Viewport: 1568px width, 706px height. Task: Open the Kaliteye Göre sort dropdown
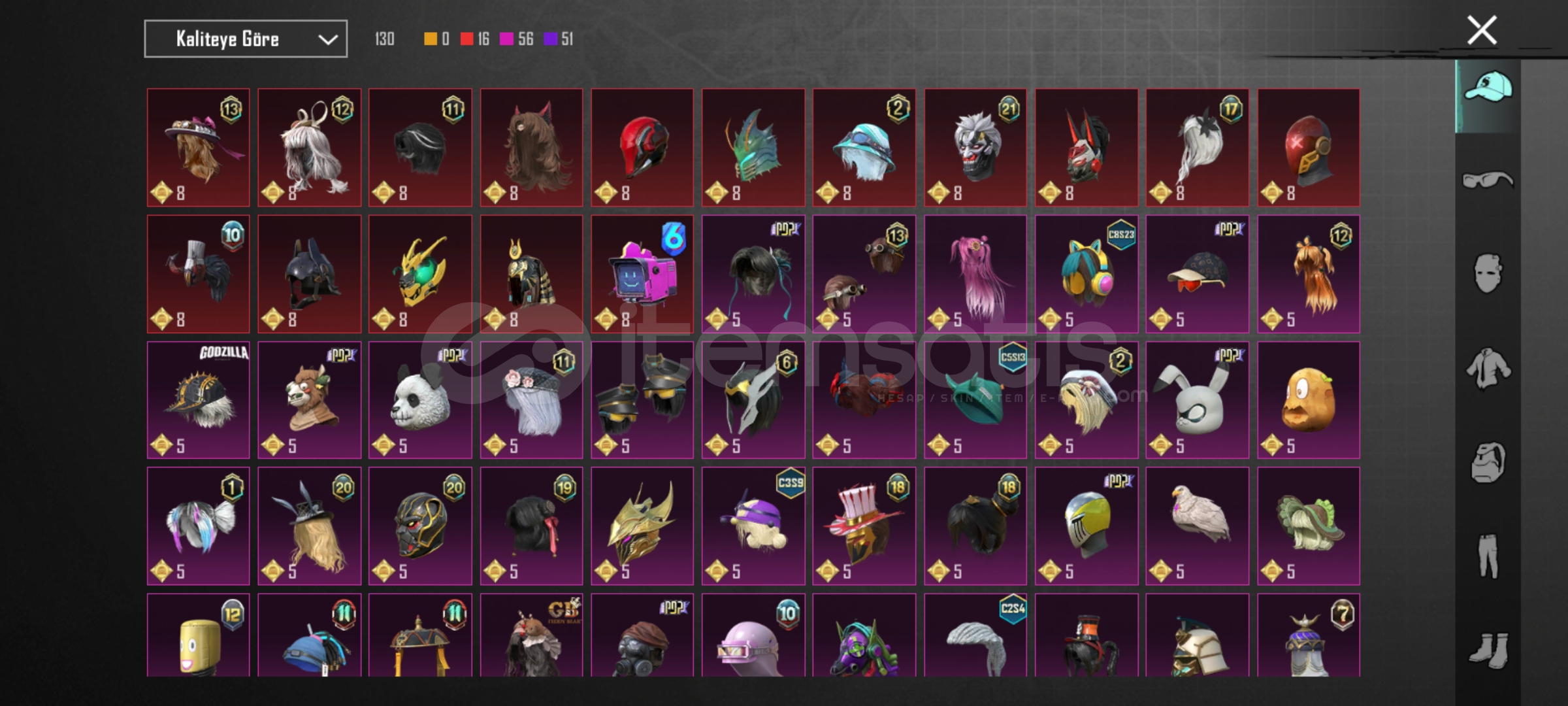(246, 39)
